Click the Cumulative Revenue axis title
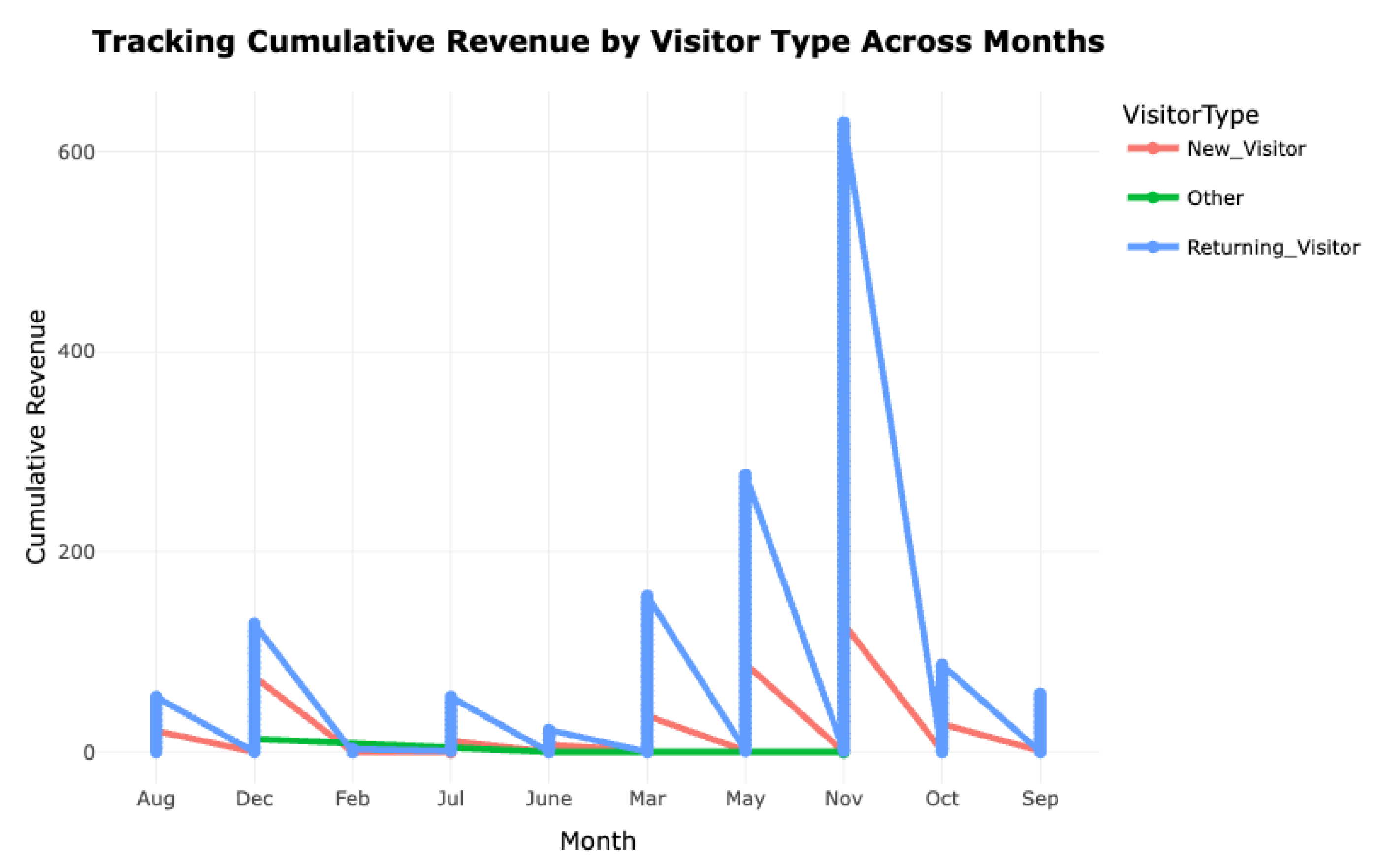Image resolution: width=1377 pixels, height=868 pixels. [x=36, y=437]
